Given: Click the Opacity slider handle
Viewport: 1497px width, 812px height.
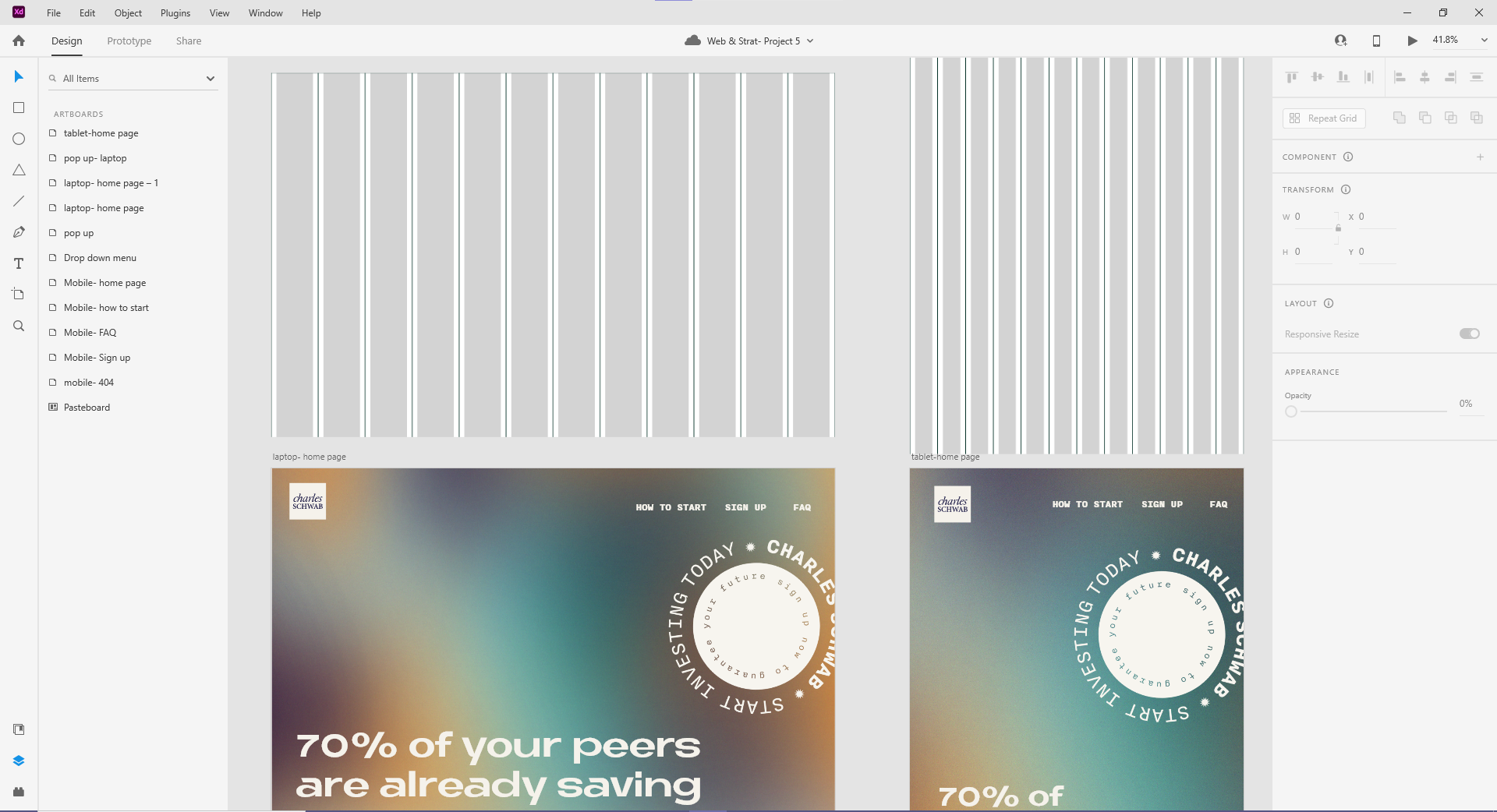Looking at the screenshot, I should (1291, 411).
